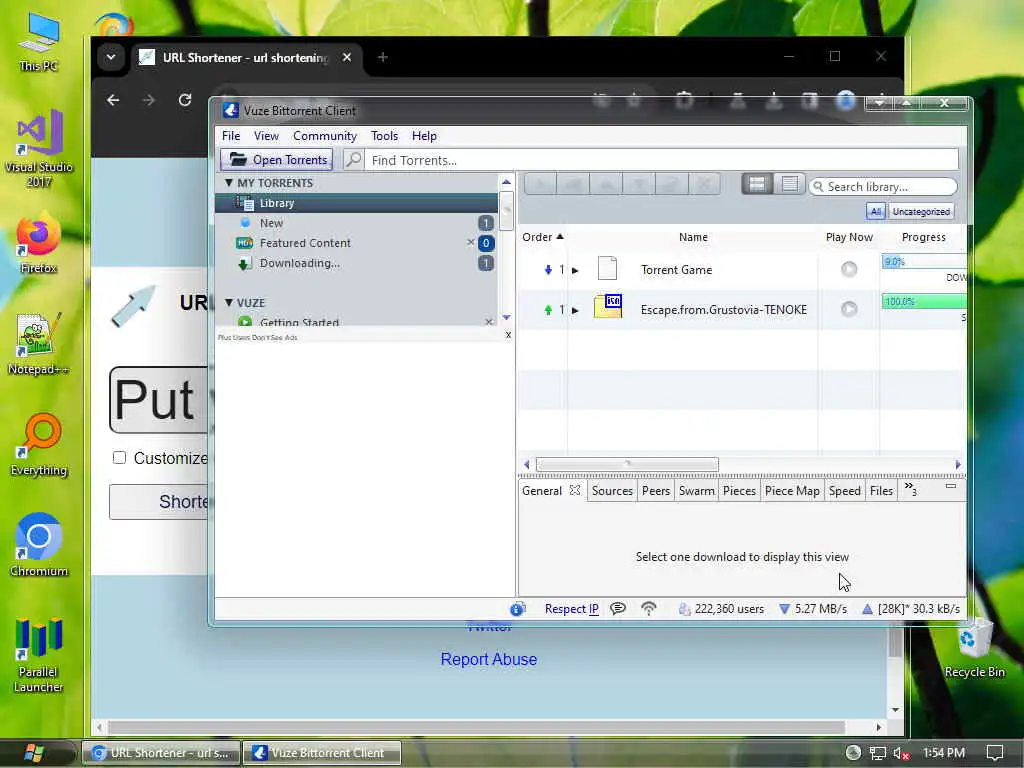Switch to the General tab
This screenshot has width=1024, height=768.
[541, 490]
